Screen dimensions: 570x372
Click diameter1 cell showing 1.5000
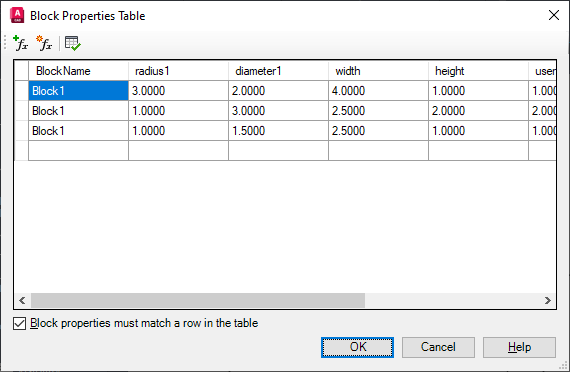point(278,131)
